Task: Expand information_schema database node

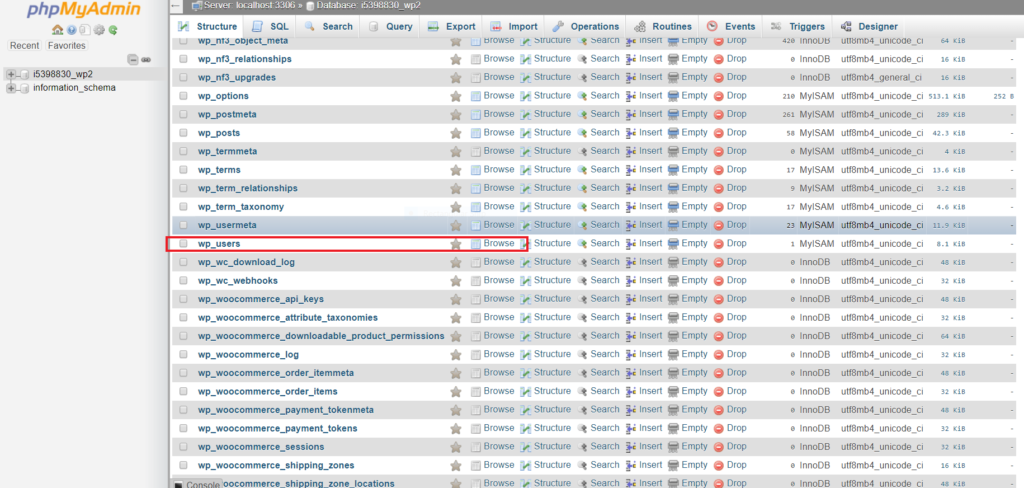Action: (11, 88)
